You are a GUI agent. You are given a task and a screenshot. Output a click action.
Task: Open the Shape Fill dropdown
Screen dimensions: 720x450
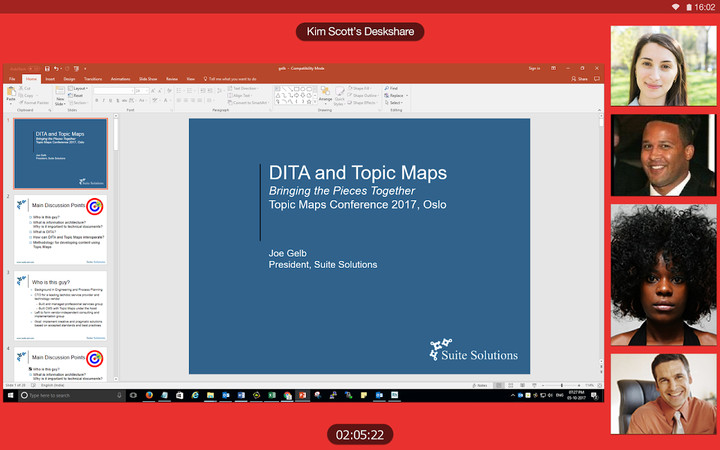click(x=364, y=88)
